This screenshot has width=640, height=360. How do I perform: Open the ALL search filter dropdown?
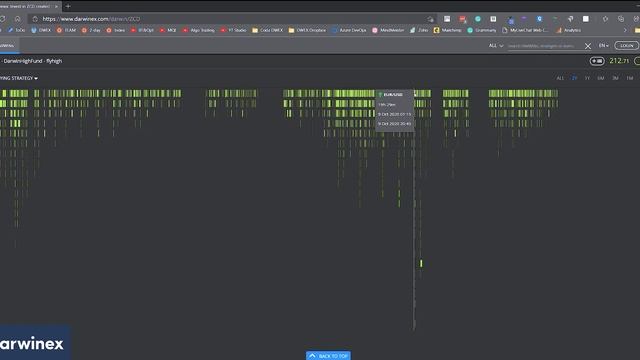click(496, 46)
